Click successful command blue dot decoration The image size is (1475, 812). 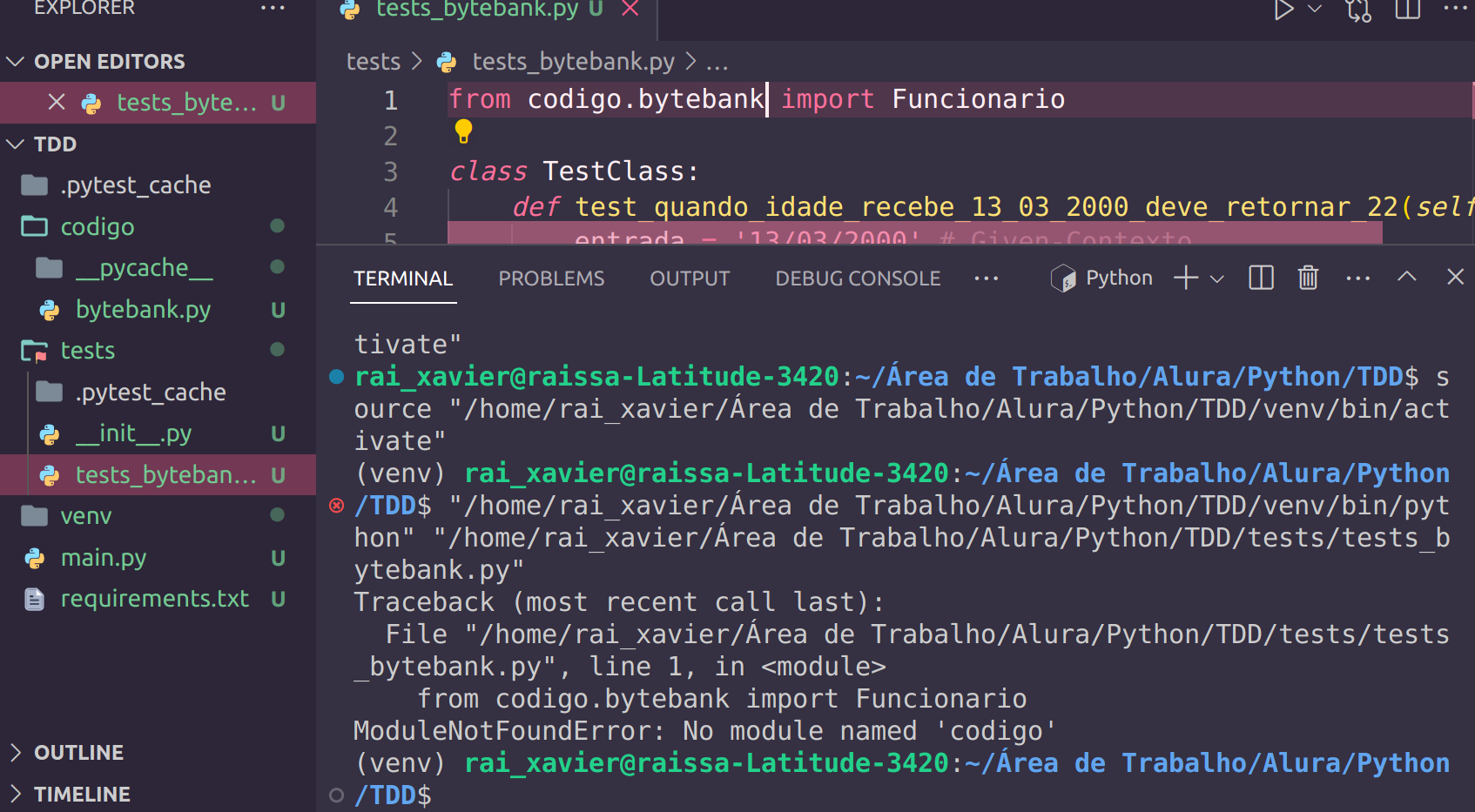pos(336,377)
